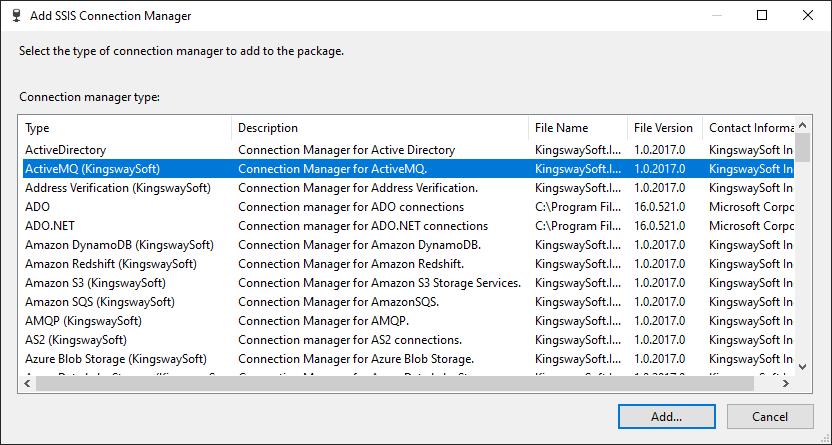The image size is (832, 445).
Task: Click 'Connection Manager for Amazon Redshift.' description
Action: (351, 264)
